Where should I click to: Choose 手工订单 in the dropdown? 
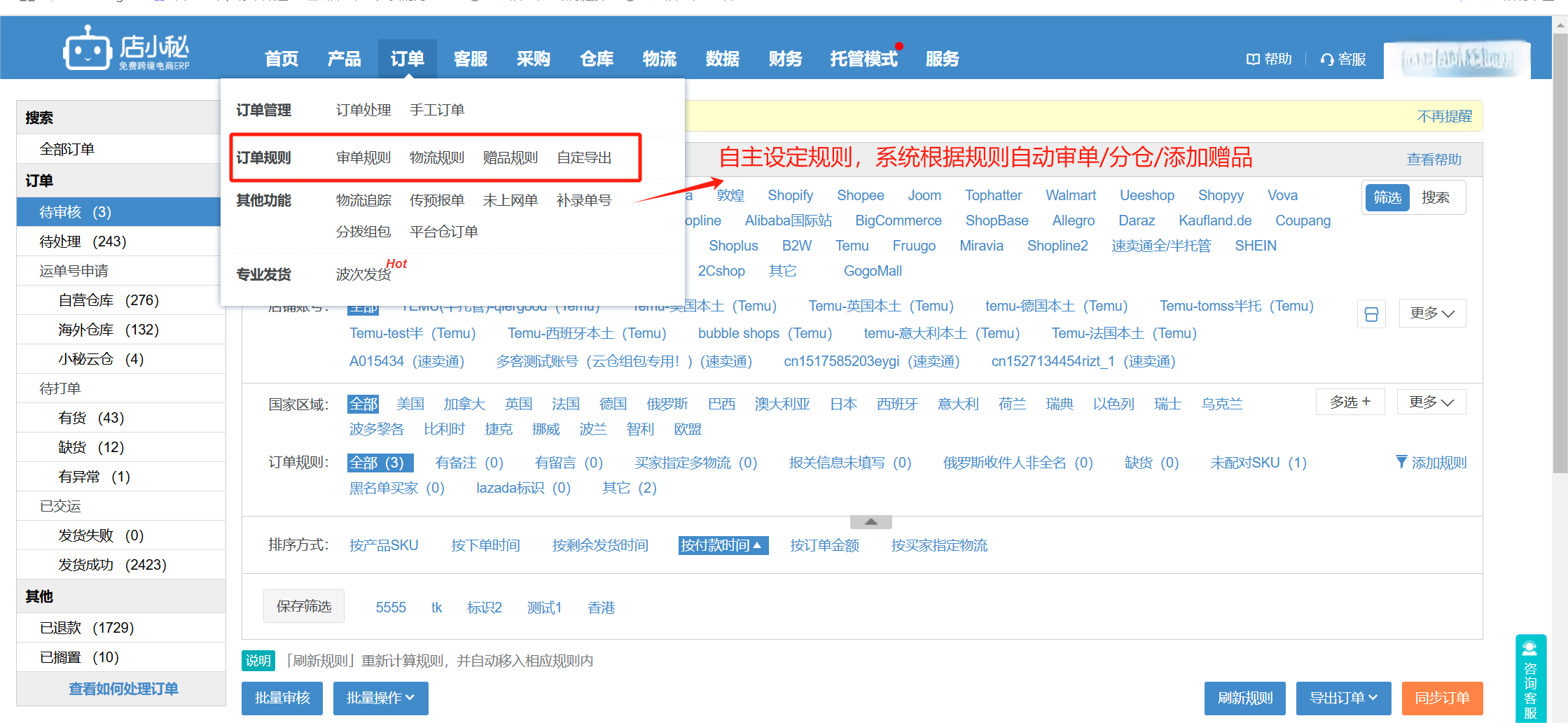tap(437, 110)
